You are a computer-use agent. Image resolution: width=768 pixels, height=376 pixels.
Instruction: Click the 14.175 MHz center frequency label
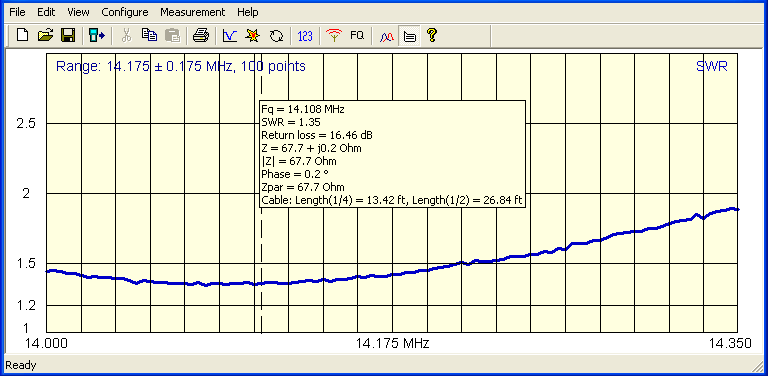click(392, 343)
